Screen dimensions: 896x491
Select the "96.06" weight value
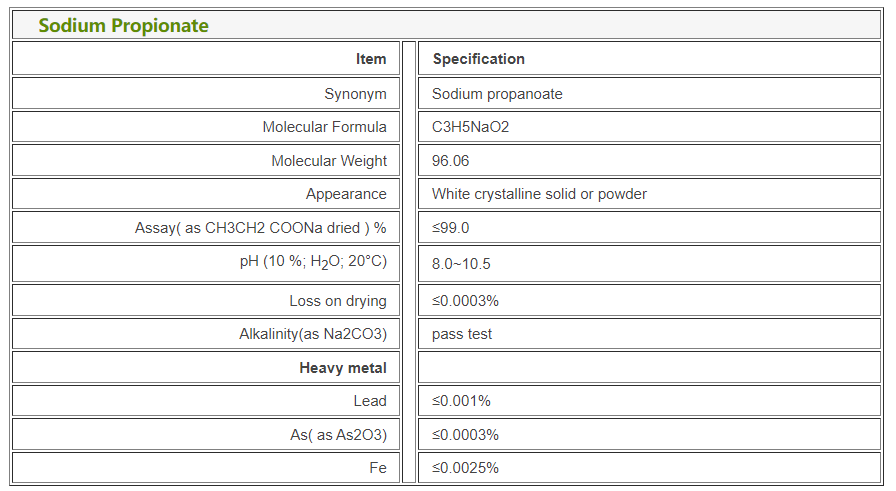click(x=451, y=161)
